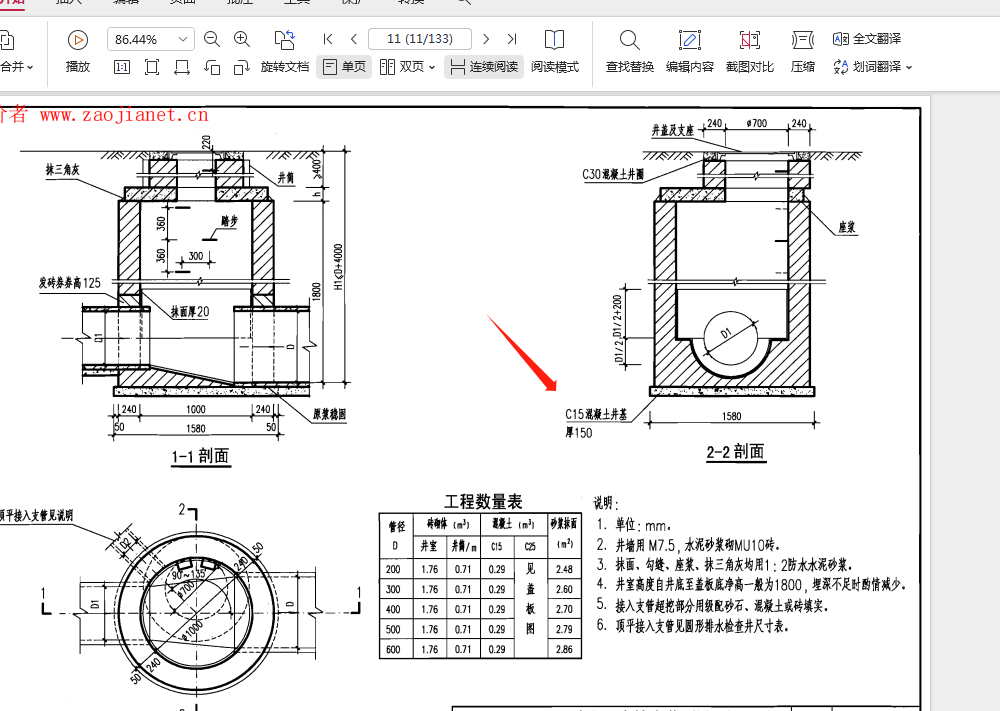
Task: Click the 井盖及支座 label
Action: click(x=672, y=130)
